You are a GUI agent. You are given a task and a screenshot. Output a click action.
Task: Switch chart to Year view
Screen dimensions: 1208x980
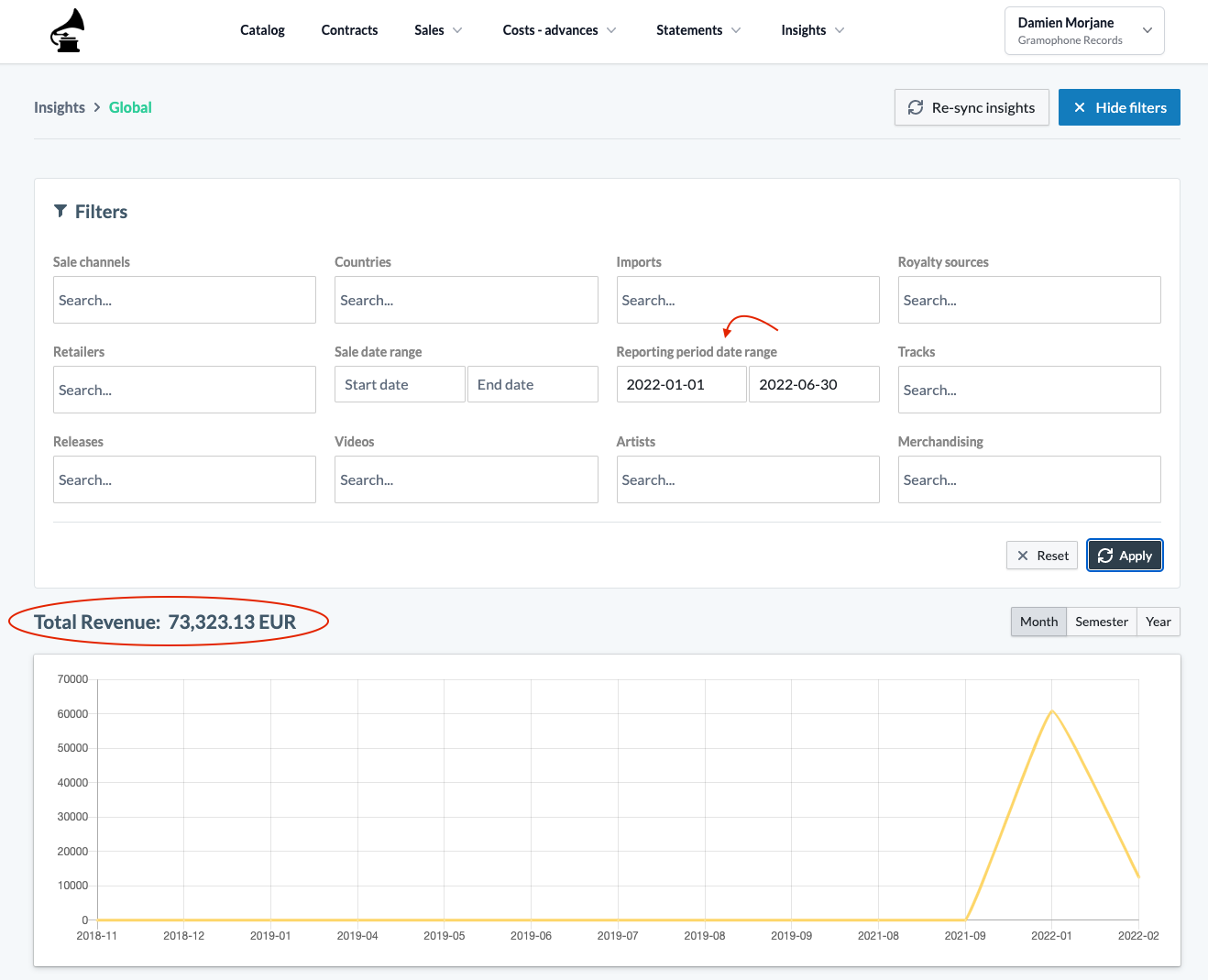(x=1159, y=622)
